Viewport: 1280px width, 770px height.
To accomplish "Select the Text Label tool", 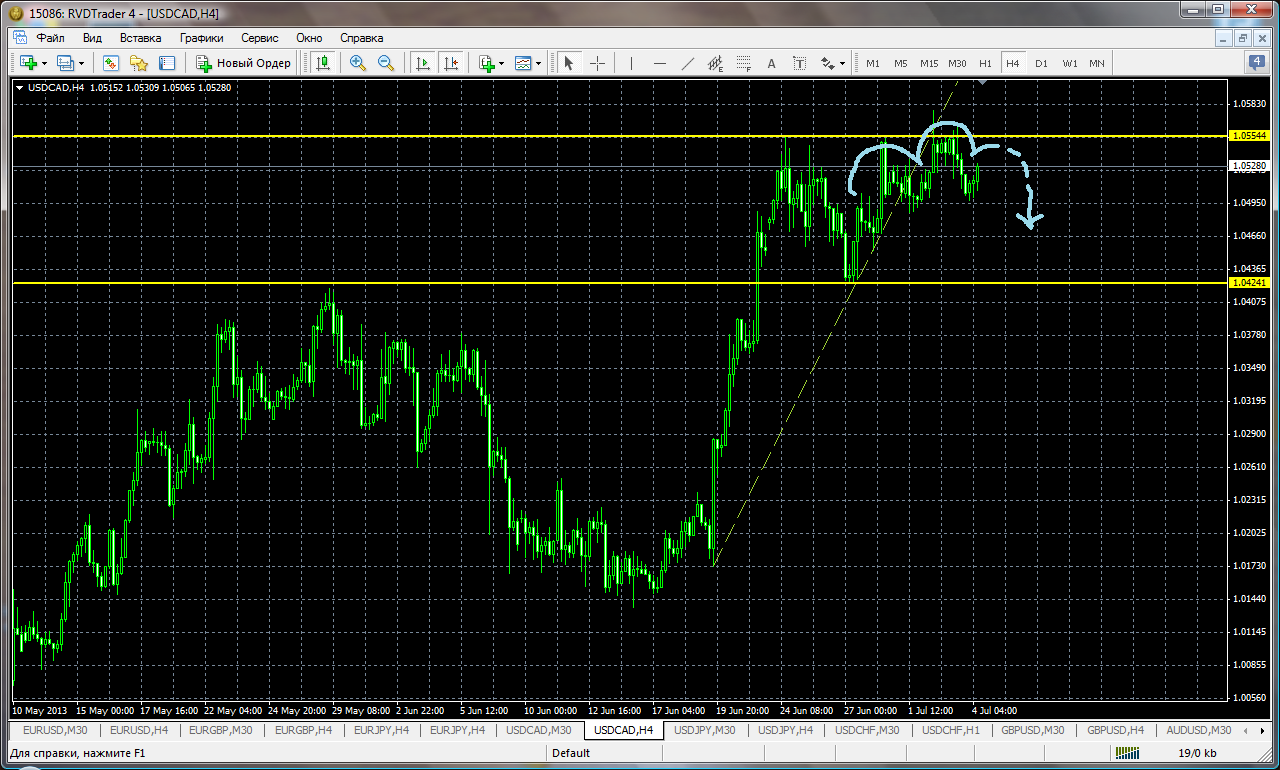I will 799,63.
